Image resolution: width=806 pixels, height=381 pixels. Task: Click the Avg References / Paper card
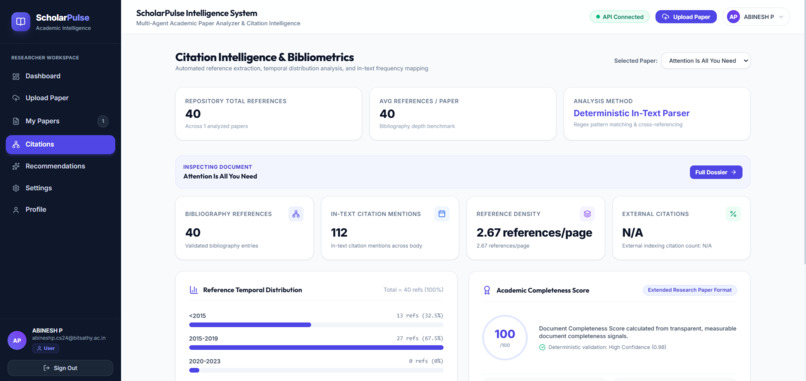pos(463,114)
